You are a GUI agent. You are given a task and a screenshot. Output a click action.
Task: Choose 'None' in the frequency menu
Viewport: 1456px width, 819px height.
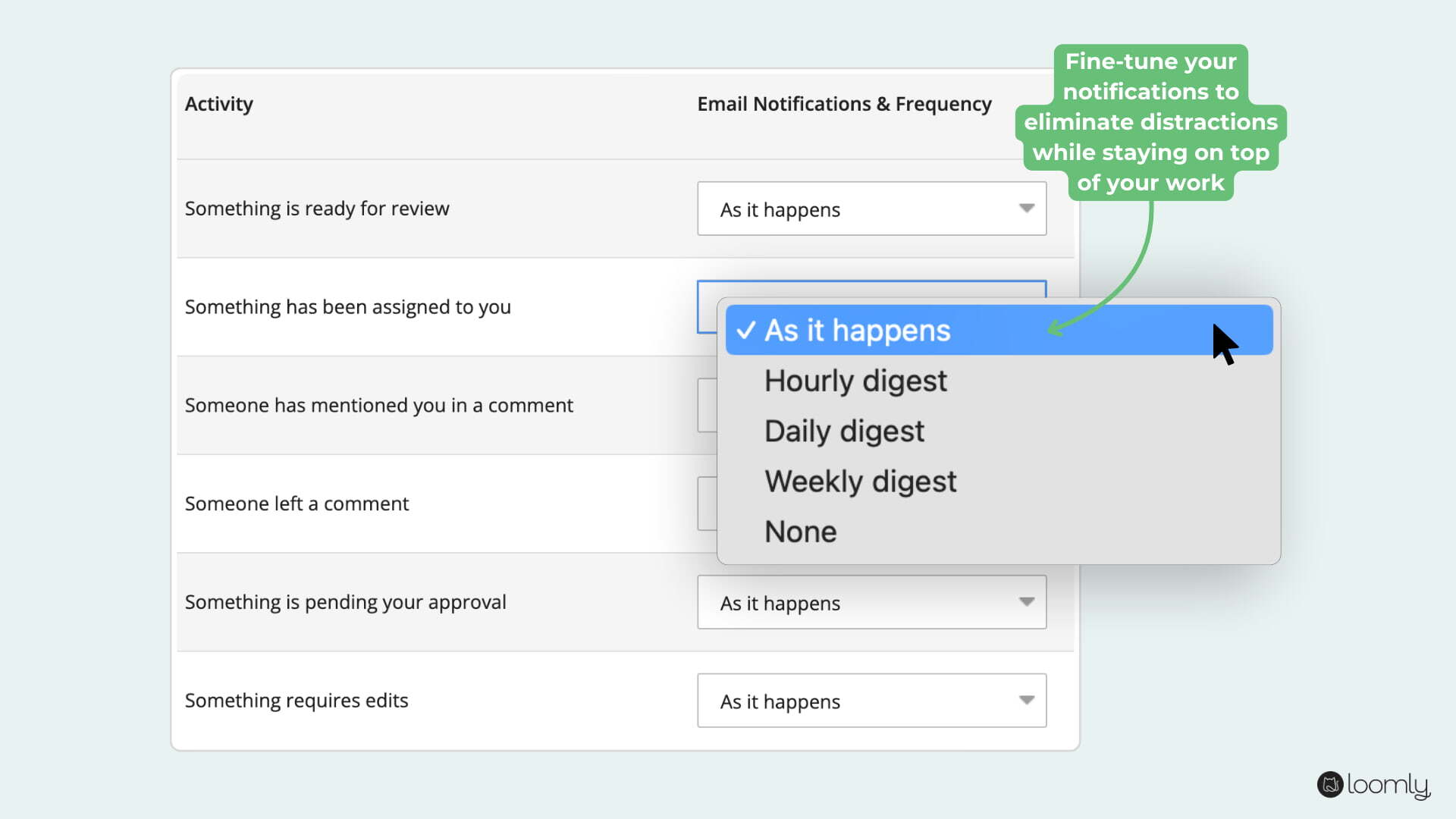(x=800, y=531)
